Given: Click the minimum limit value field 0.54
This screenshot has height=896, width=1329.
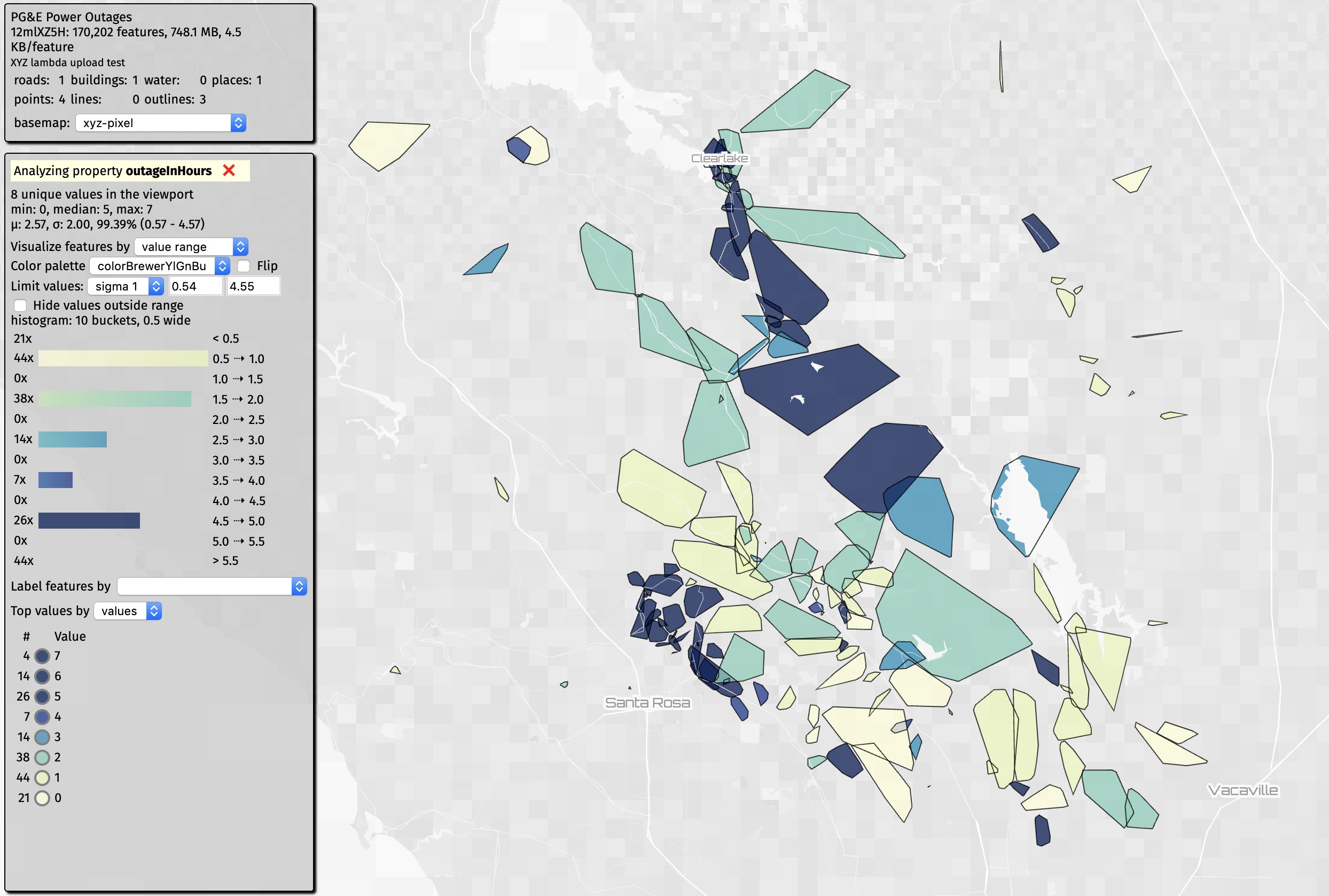Looking at the screenshot, I should pos(196,286).
